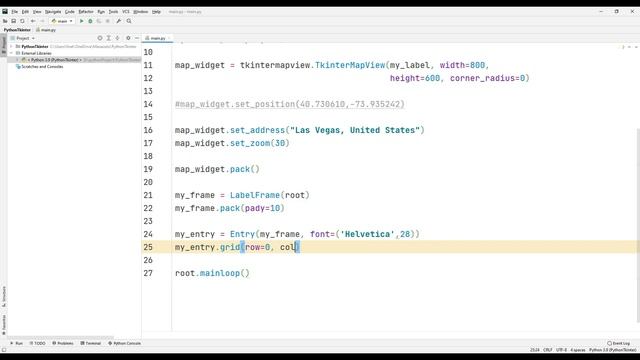Image resolution: width=640 pixels, height=360 pixels.
Task: Open Project panel gear options
Action: click(128, 38)
